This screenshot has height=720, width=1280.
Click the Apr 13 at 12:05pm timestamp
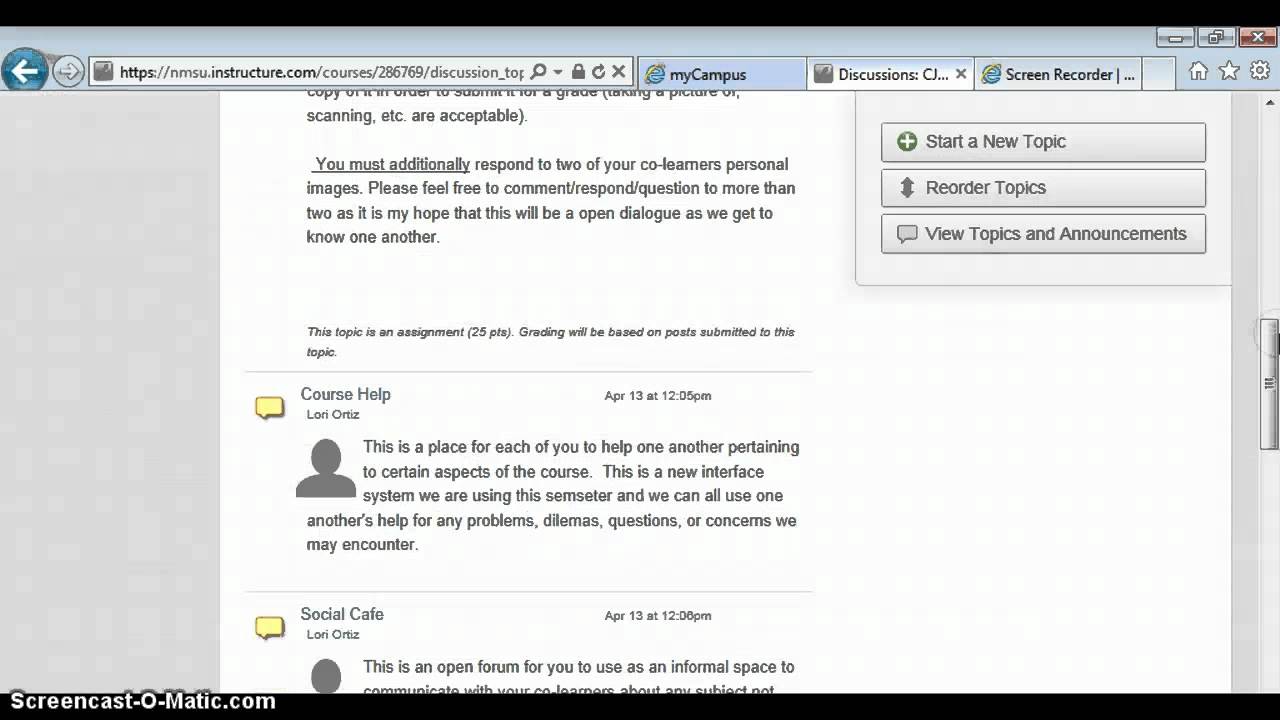[657, 396]
